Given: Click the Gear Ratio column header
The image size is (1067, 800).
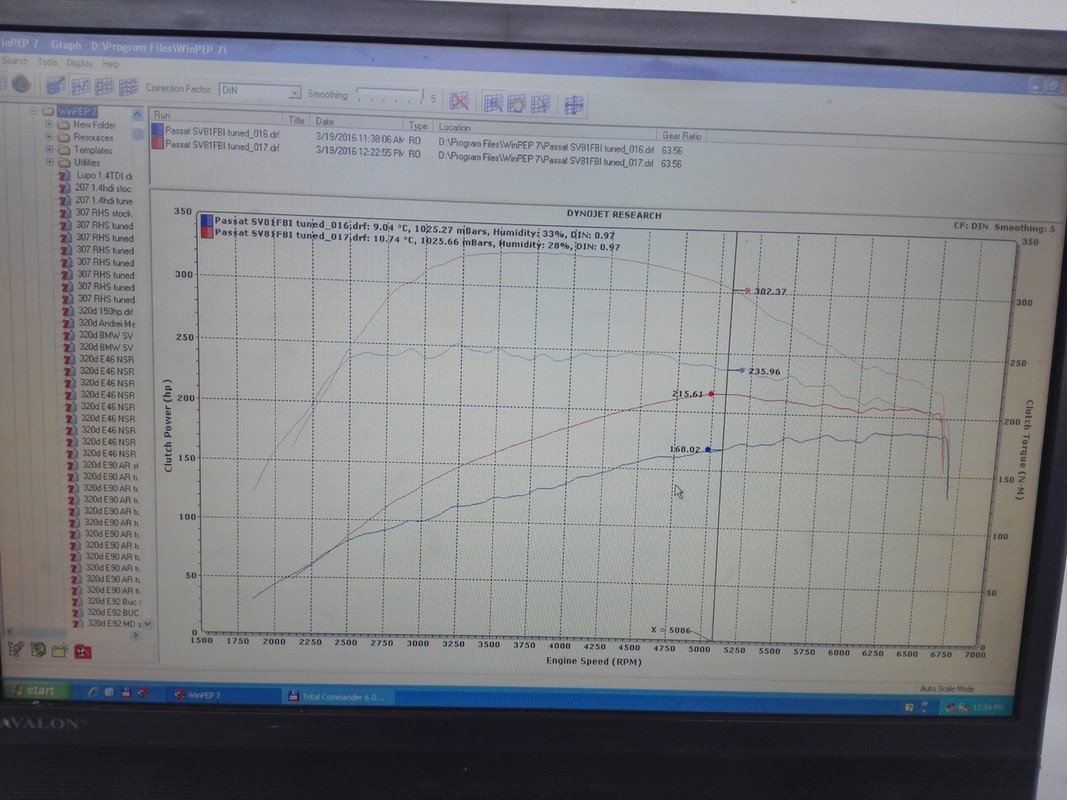Looking at the screenshot, I should tap(681, 136).
